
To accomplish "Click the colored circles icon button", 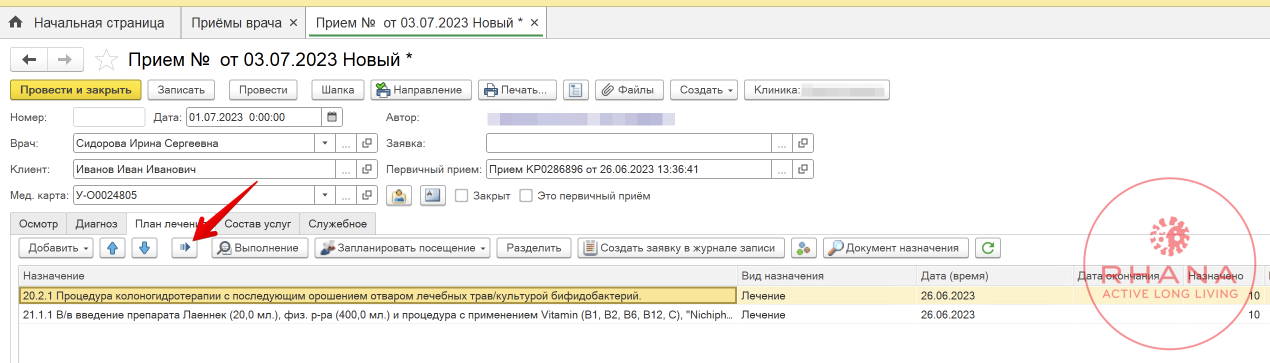I will (x=803, y=247).
